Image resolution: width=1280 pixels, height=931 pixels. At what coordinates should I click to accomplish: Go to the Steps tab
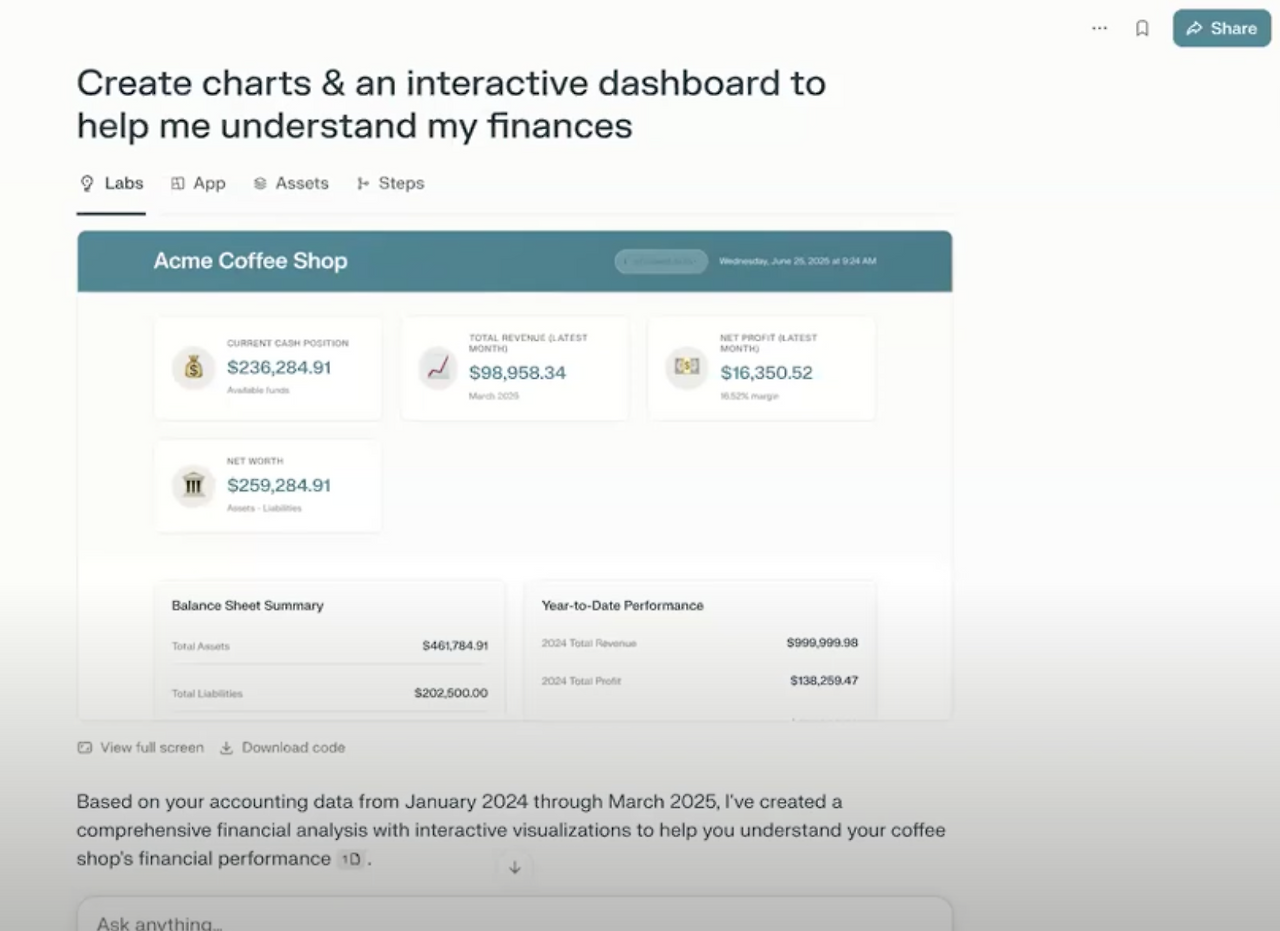click(390, 183)
